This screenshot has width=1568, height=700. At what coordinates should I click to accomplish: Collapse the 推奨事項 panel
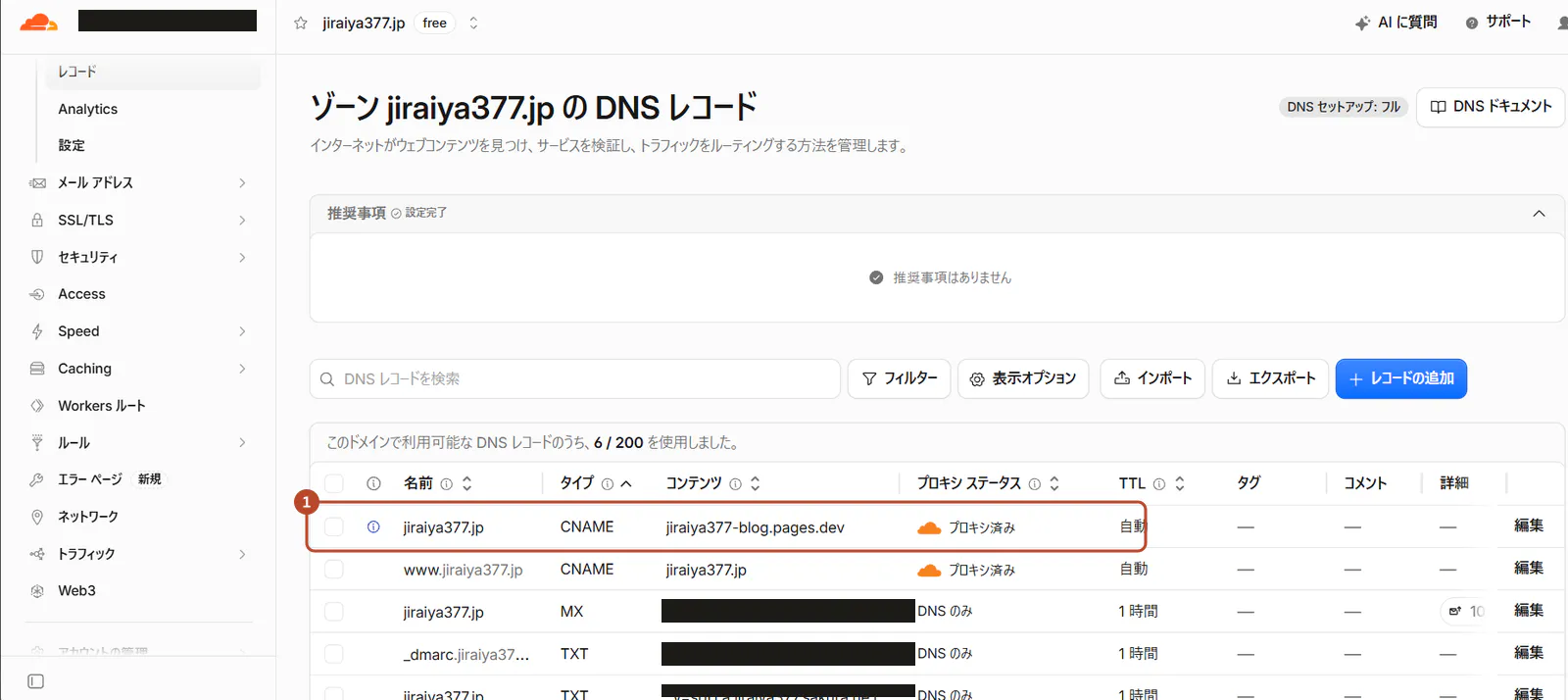(x=1539, y=213)
